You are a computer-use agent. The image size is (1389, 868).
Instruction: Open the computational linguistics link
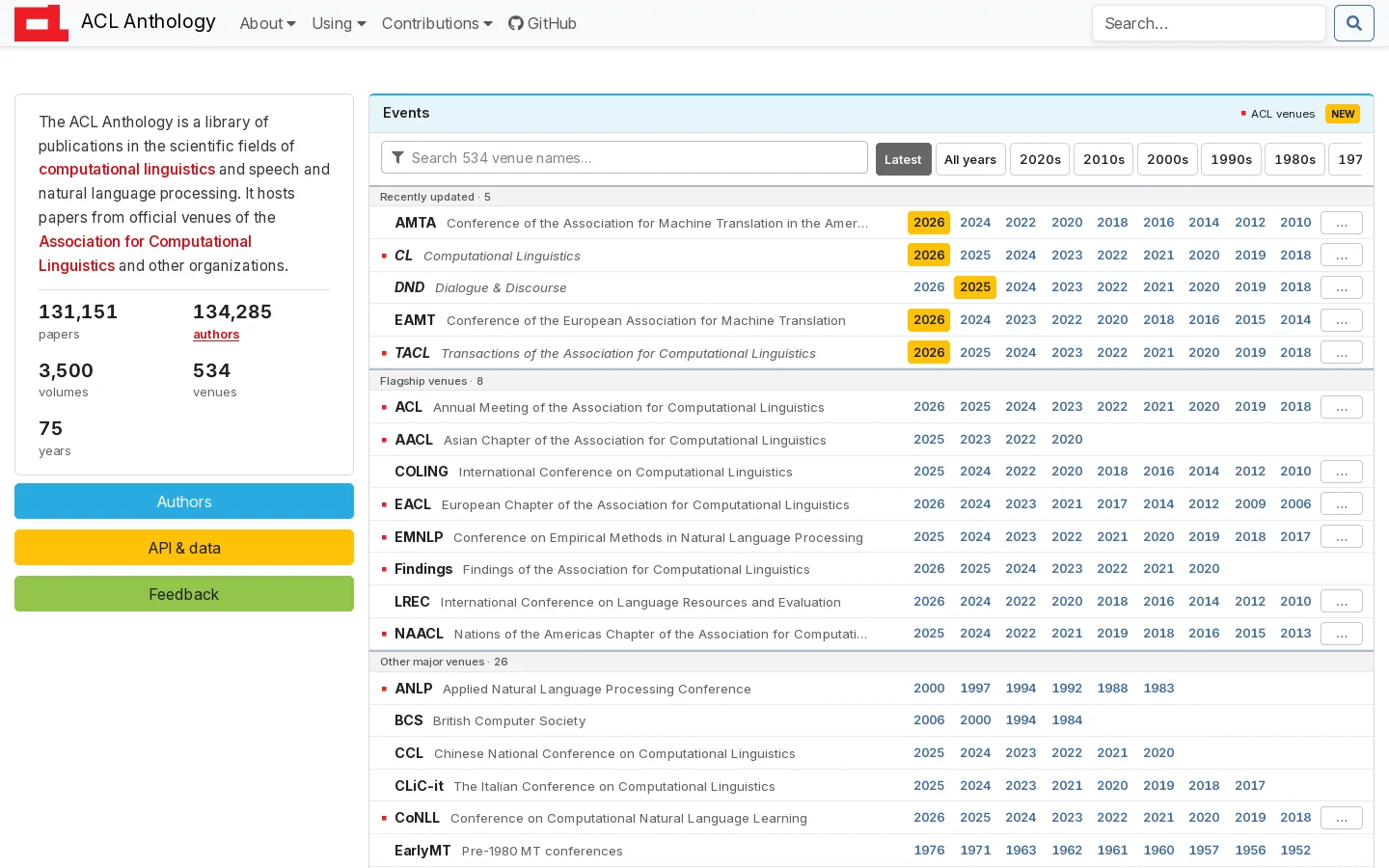point(126,169)
